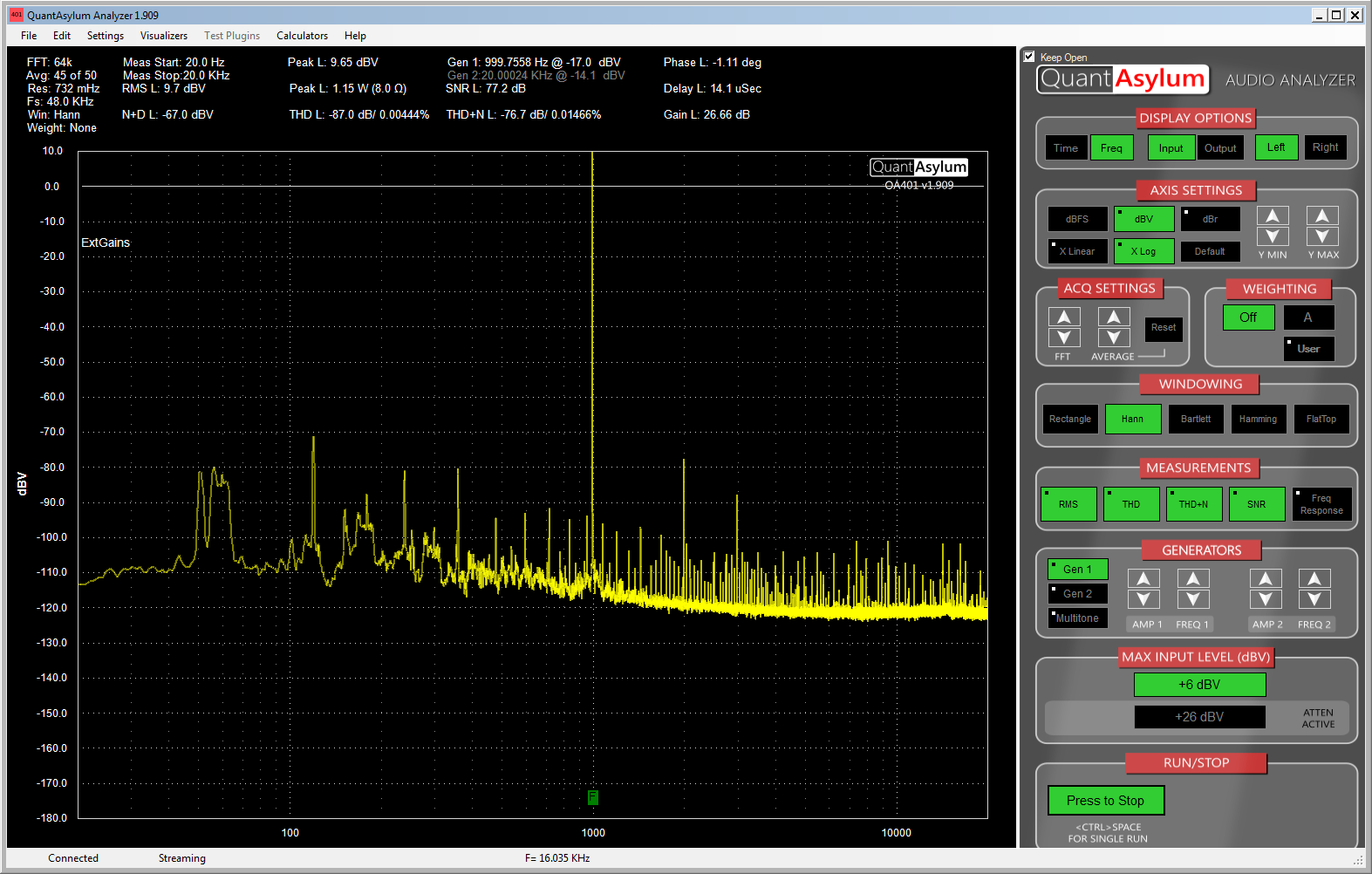Screen dimensions: 1372x874
Task: Raise FREQ 1 with its up arrow
Action: click(x=1193, y=578)
